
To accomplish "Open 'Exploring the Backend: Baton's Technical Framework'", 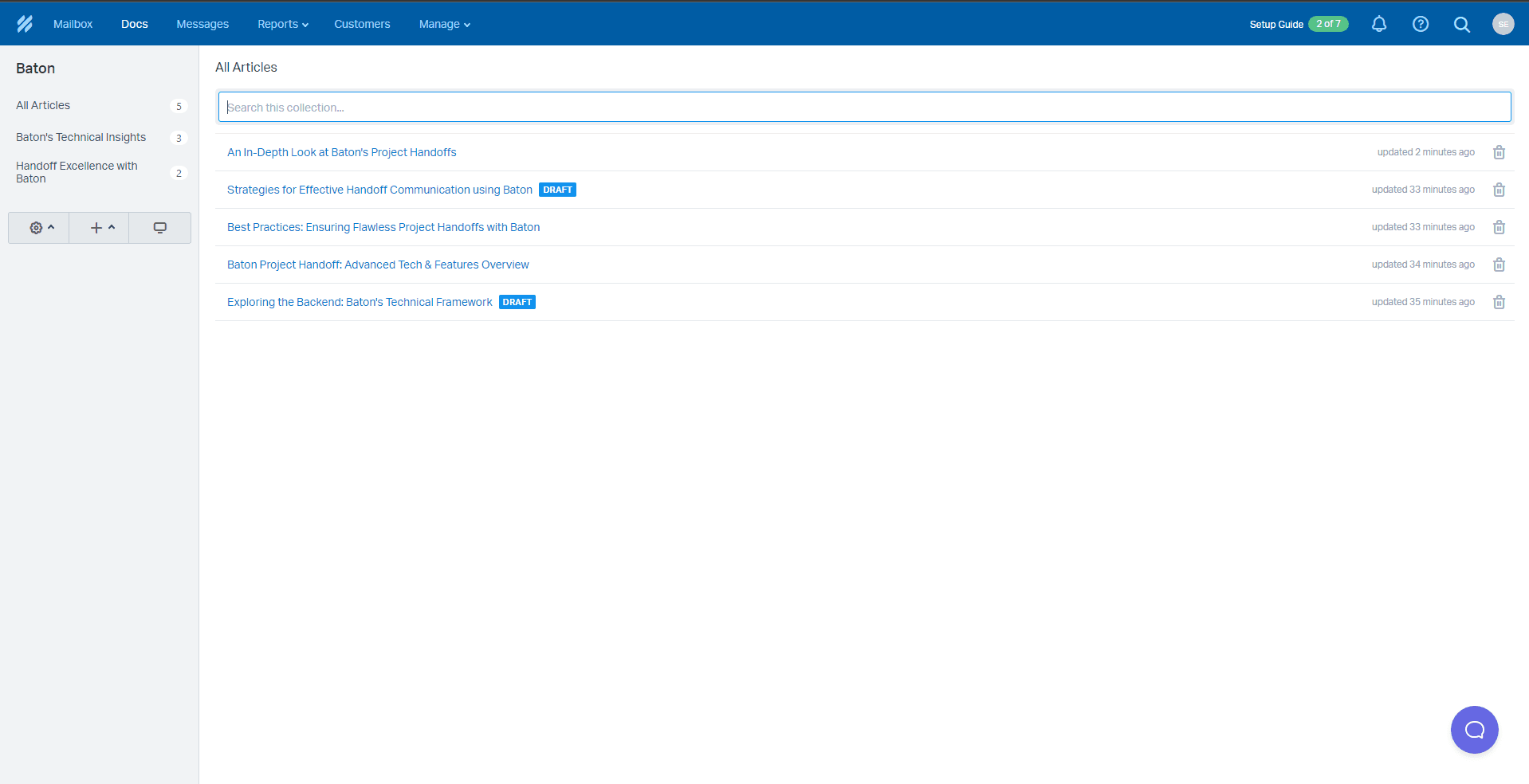I will pos(360,302).
